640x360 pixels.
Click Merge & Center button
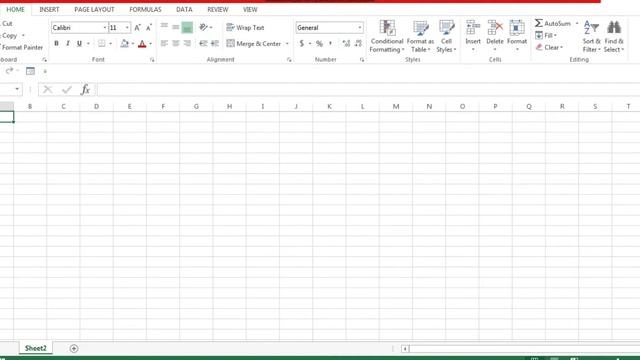[254, 43]
